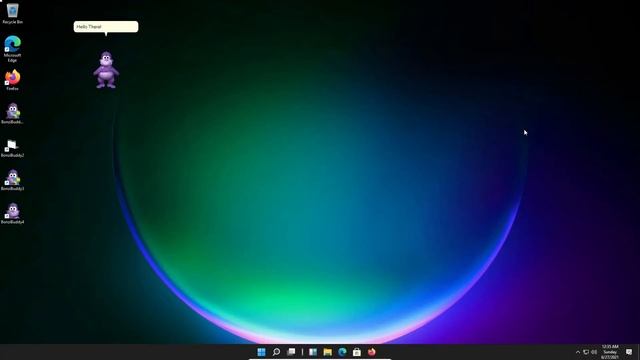Open the Windows Start menu
The height and width of the screenshot is (360, 640).
[261, 352]
